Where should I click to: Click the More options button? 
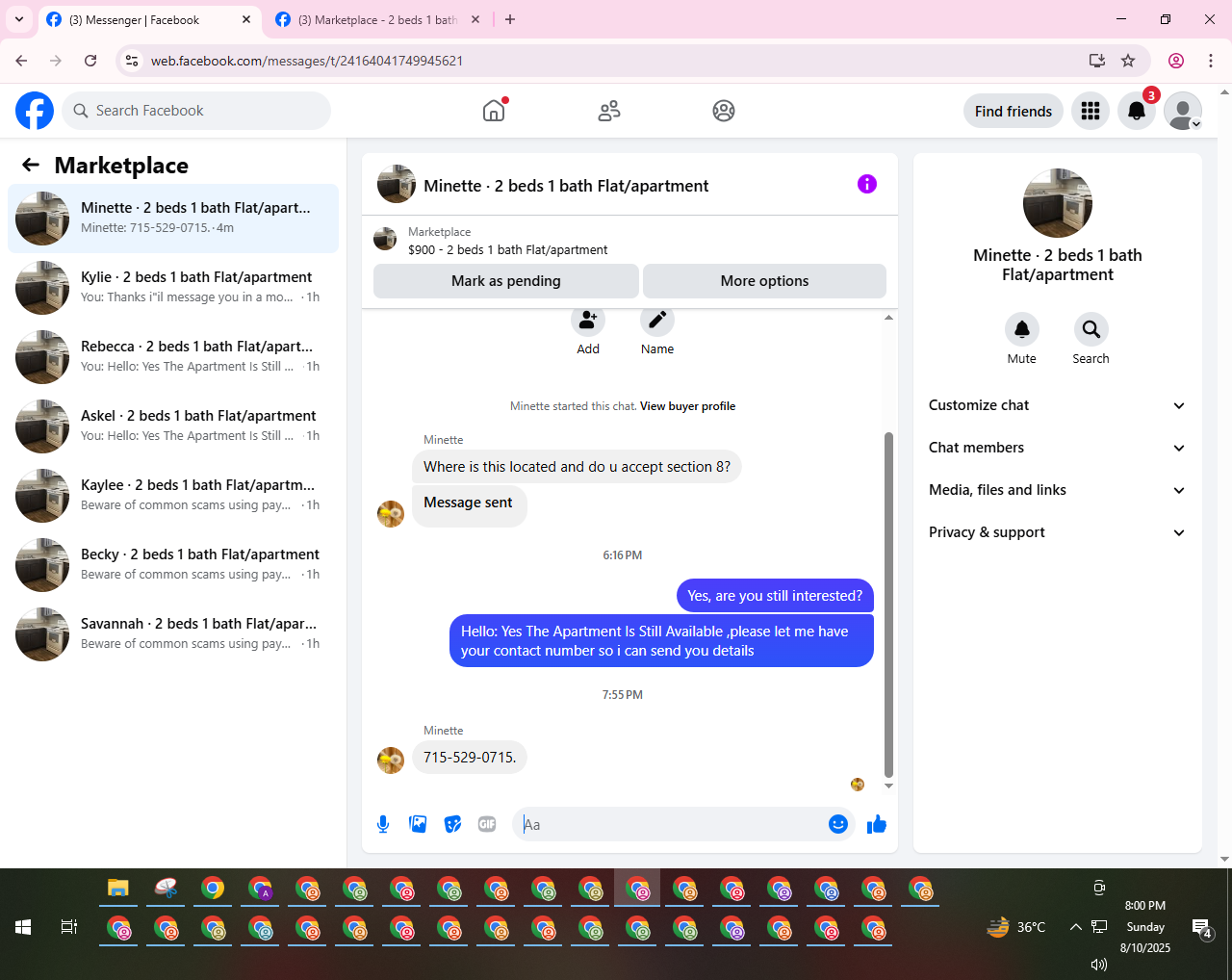tap(764, 281)
